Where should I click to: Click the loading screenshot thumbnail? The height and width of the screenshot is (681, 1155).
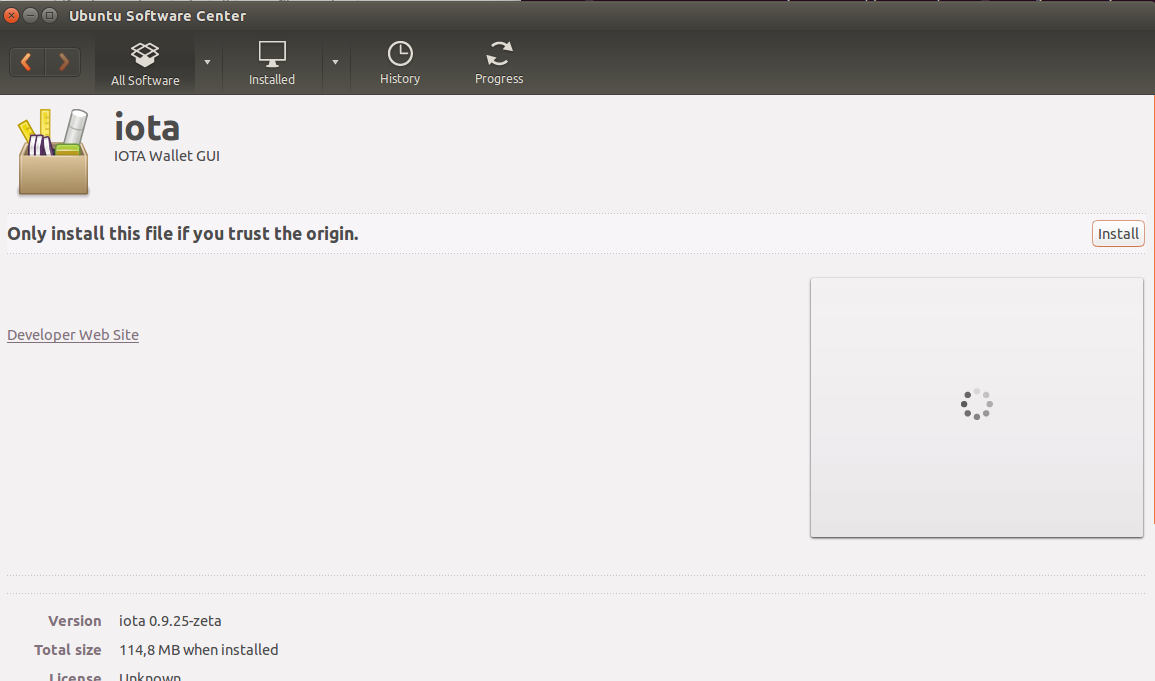point(977,407)
